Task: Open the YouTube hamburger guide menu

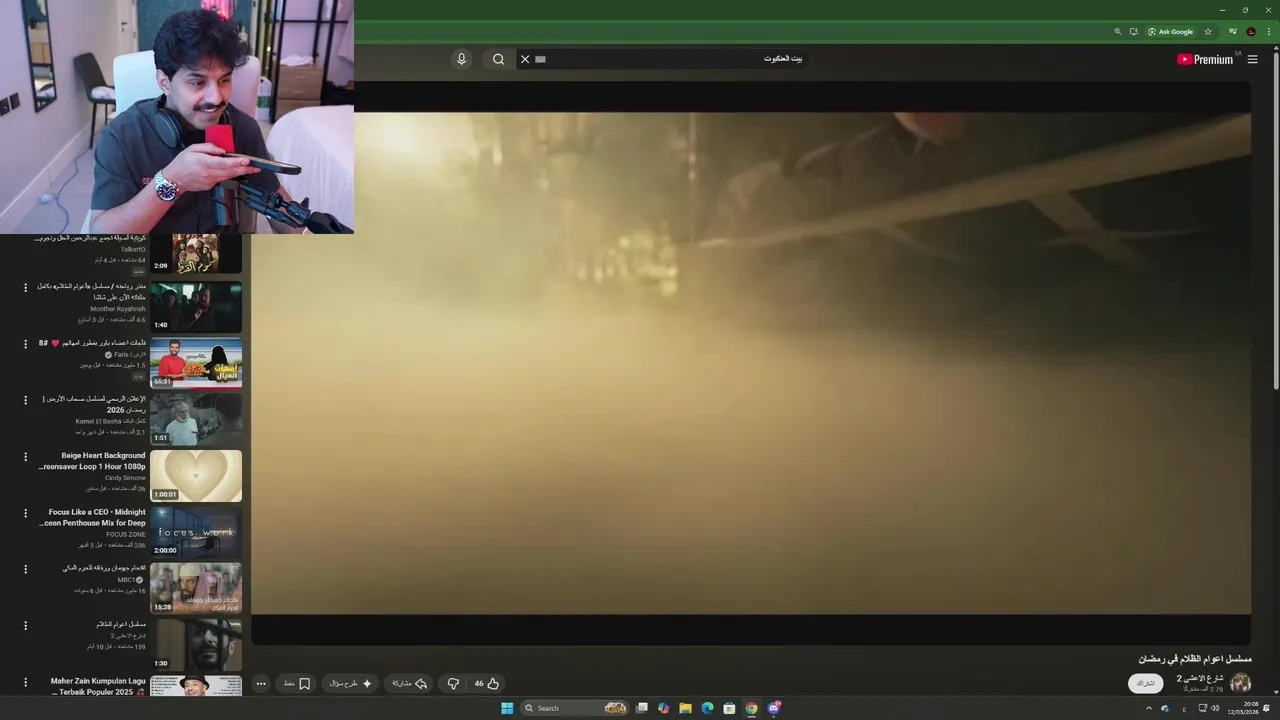Action: pos(1252,59)
